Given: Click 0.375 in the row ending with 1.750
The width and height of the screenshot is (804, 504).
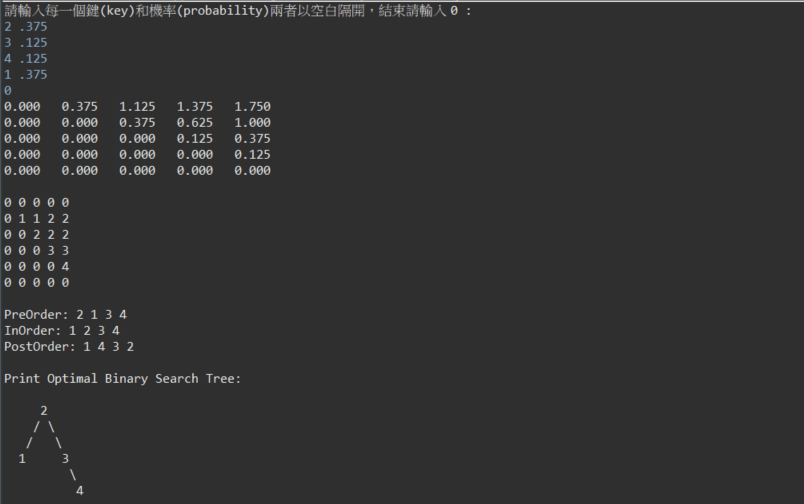Looking at the screenshot, I should point(79,107).
